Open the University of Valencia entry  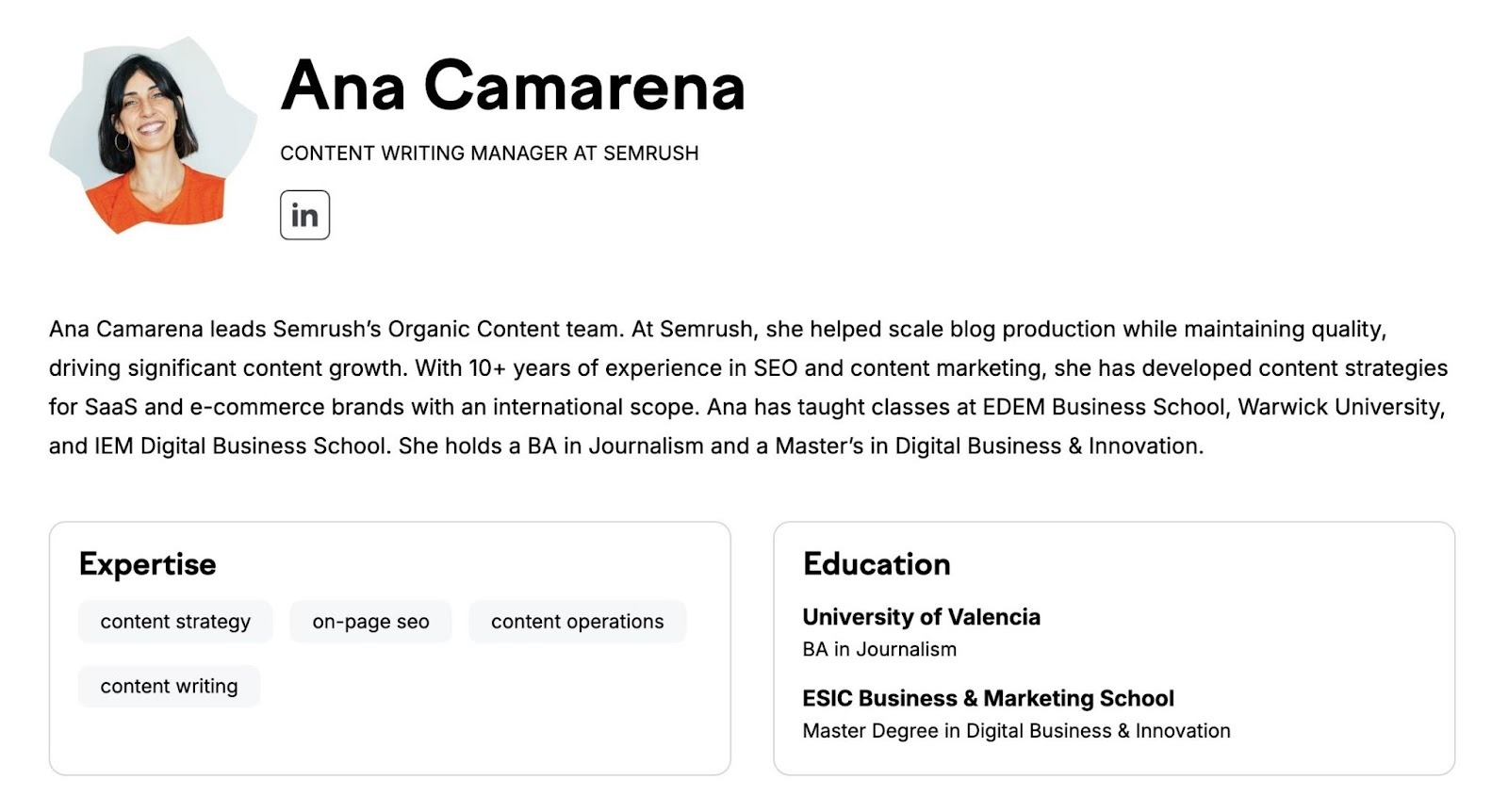(x=921, y=618)
